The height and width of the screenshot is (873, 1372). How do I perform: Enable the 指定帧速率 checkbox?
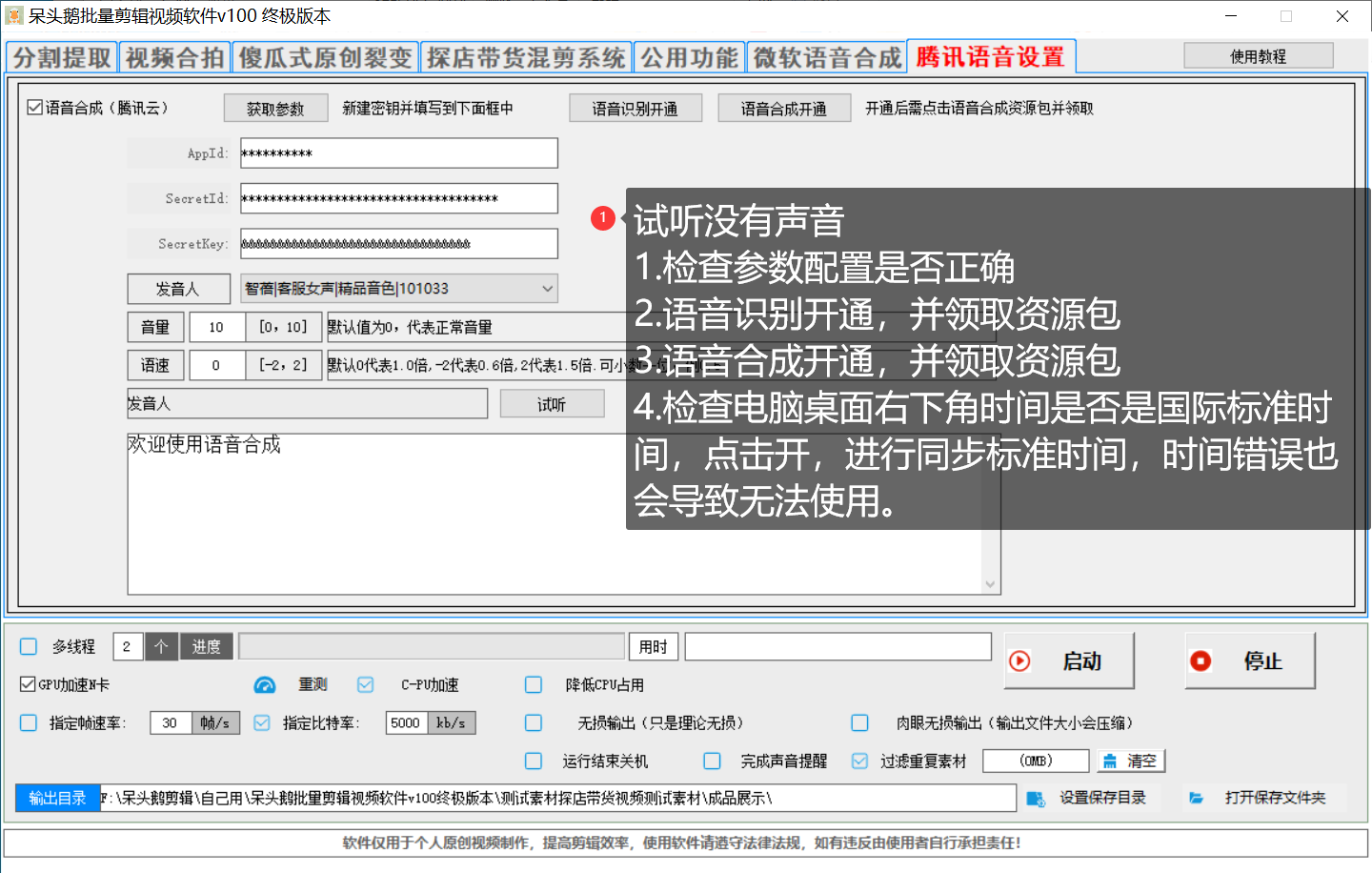29,722
